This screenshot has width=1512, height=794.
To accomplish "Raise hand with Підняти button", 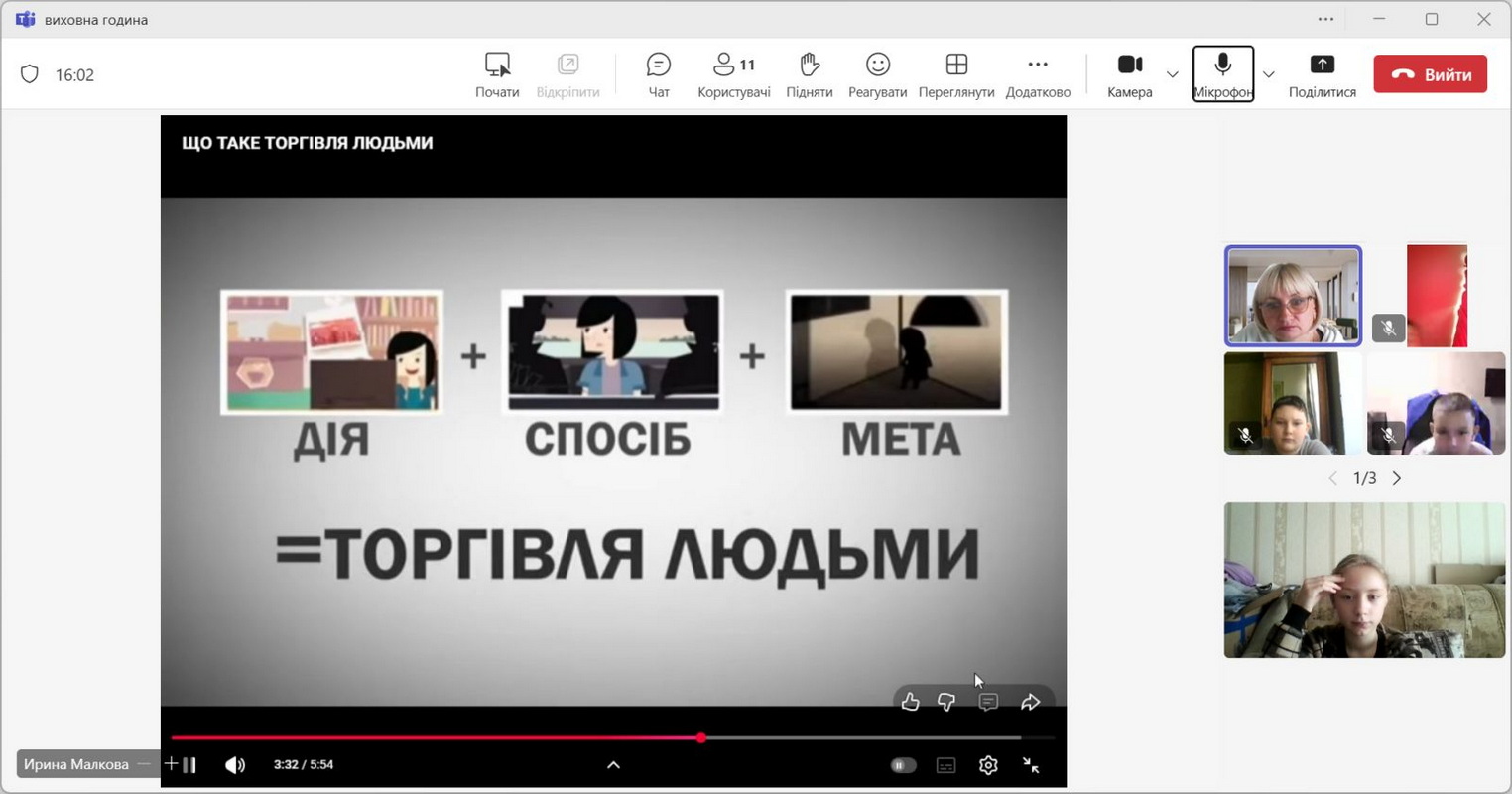I will [809, 75].
